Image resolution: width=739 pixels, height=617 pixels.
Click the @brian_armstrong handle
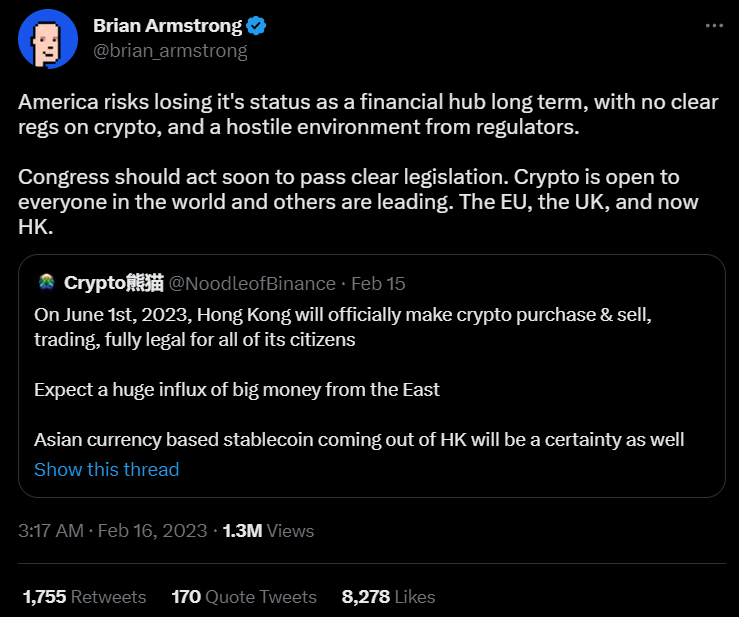pyautogui.click(x=169, y=50)
